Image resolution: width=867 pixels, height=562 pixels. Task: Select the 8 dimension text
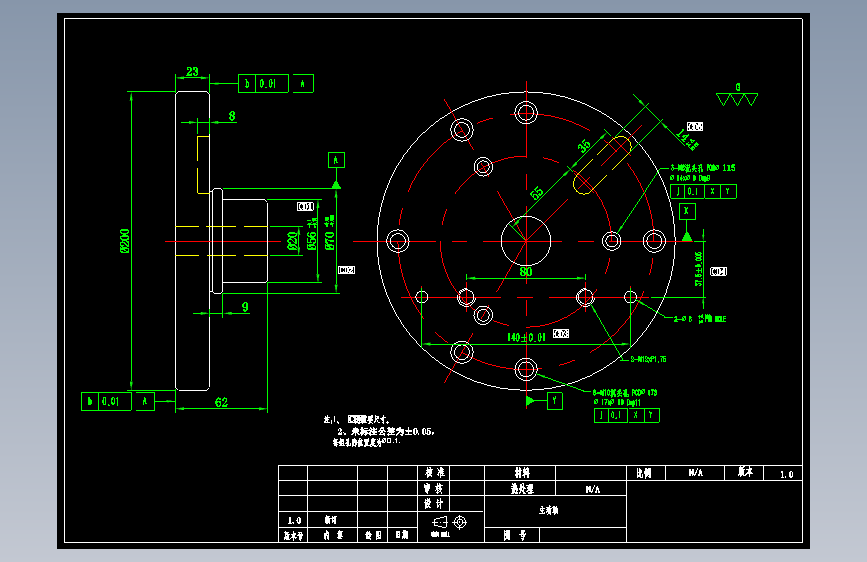point(232,116)
